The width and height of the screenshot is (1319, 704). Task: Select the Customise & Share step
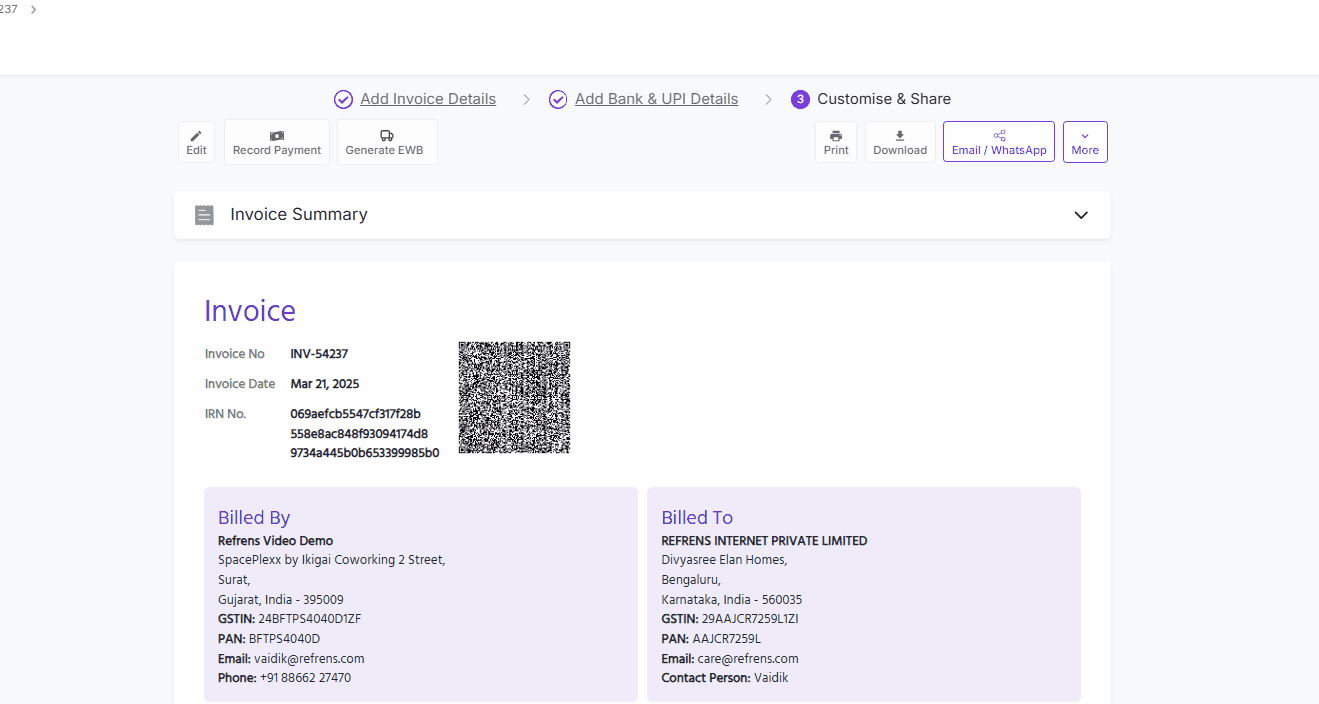click(884, 99)
